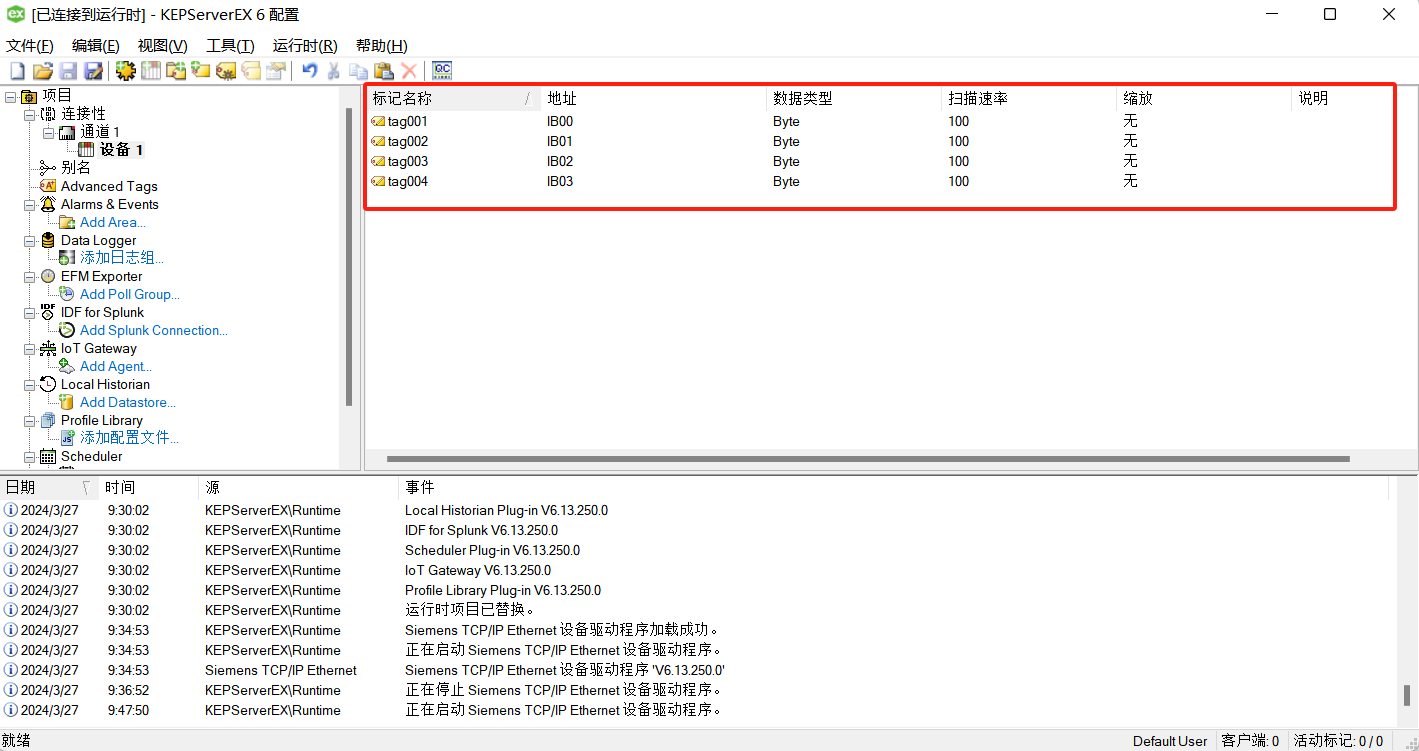
Task: Click the greyed Properties toolbar icon
Action: pos(276,71)
